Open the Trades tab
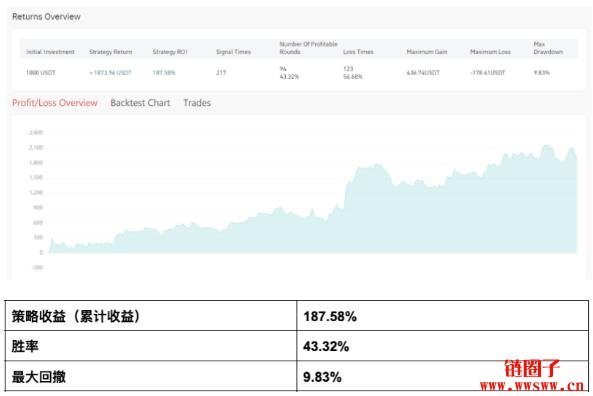The image size is (593, 396). (197, 103)
